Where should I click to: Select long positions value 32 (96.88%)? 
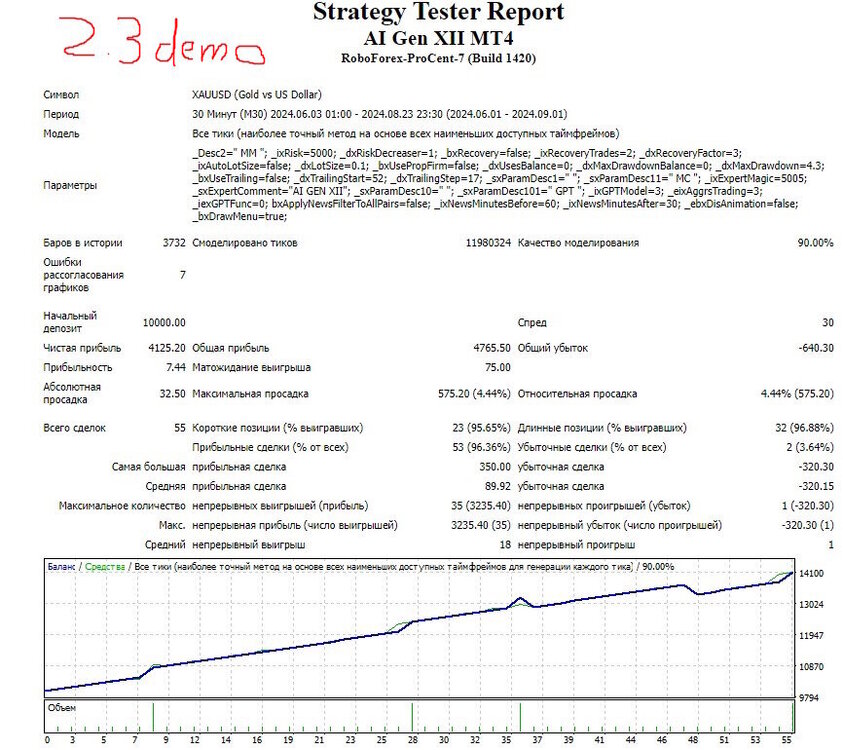pyautogui.click(x=804, y=428)
